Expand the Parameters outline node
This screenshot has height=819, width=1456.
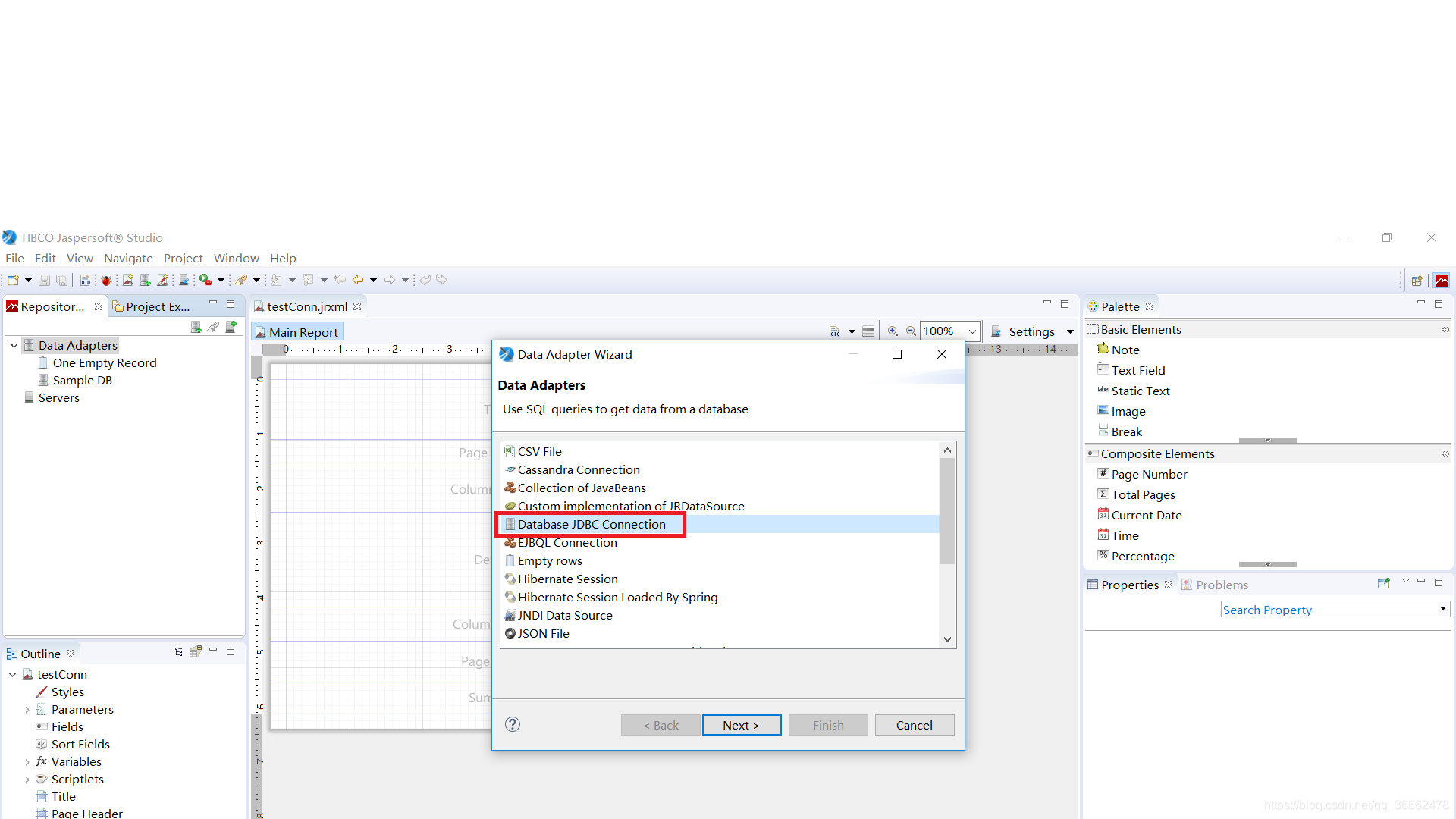coord(27,710)
